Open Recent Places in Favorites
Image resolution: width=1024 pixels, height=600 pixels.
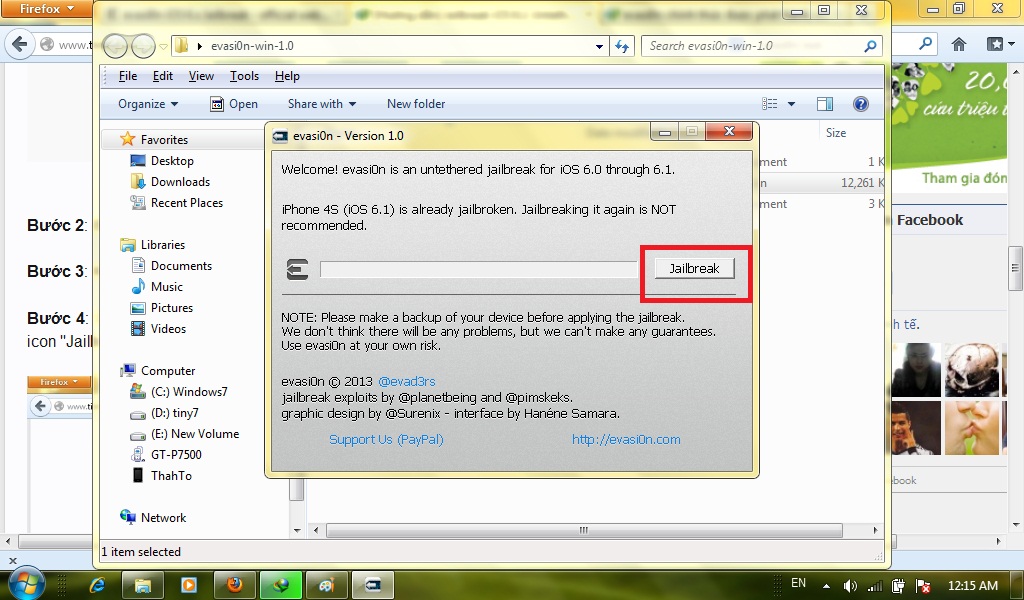(x=187, y=202)
